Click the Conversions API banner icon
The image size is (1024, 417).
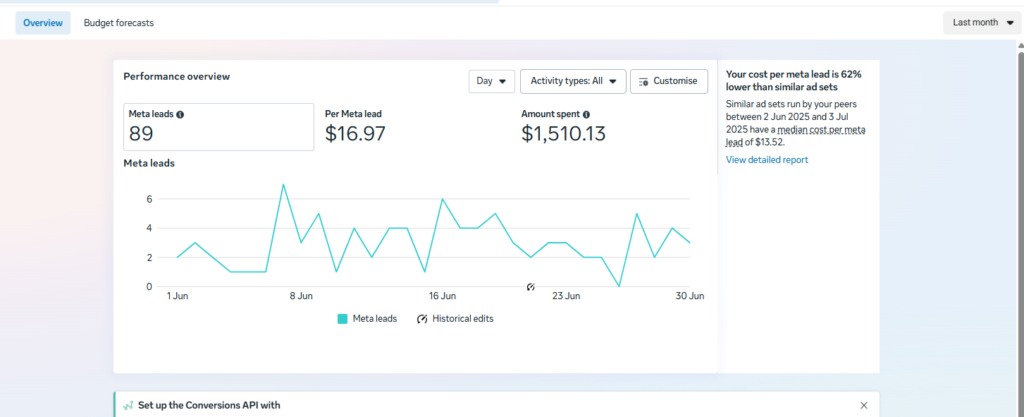coord(129,405)
